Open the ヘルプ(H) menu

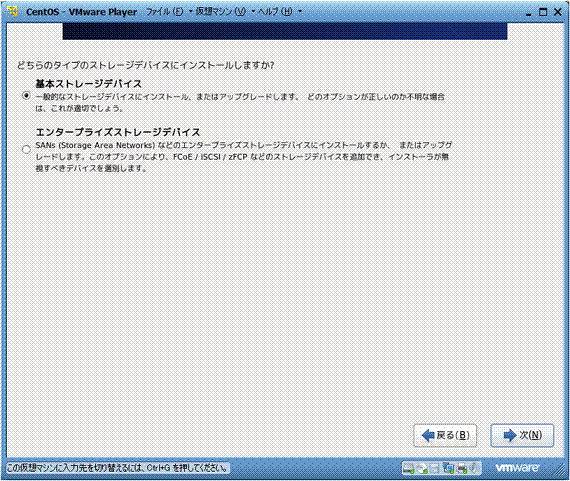pos(275,12)
